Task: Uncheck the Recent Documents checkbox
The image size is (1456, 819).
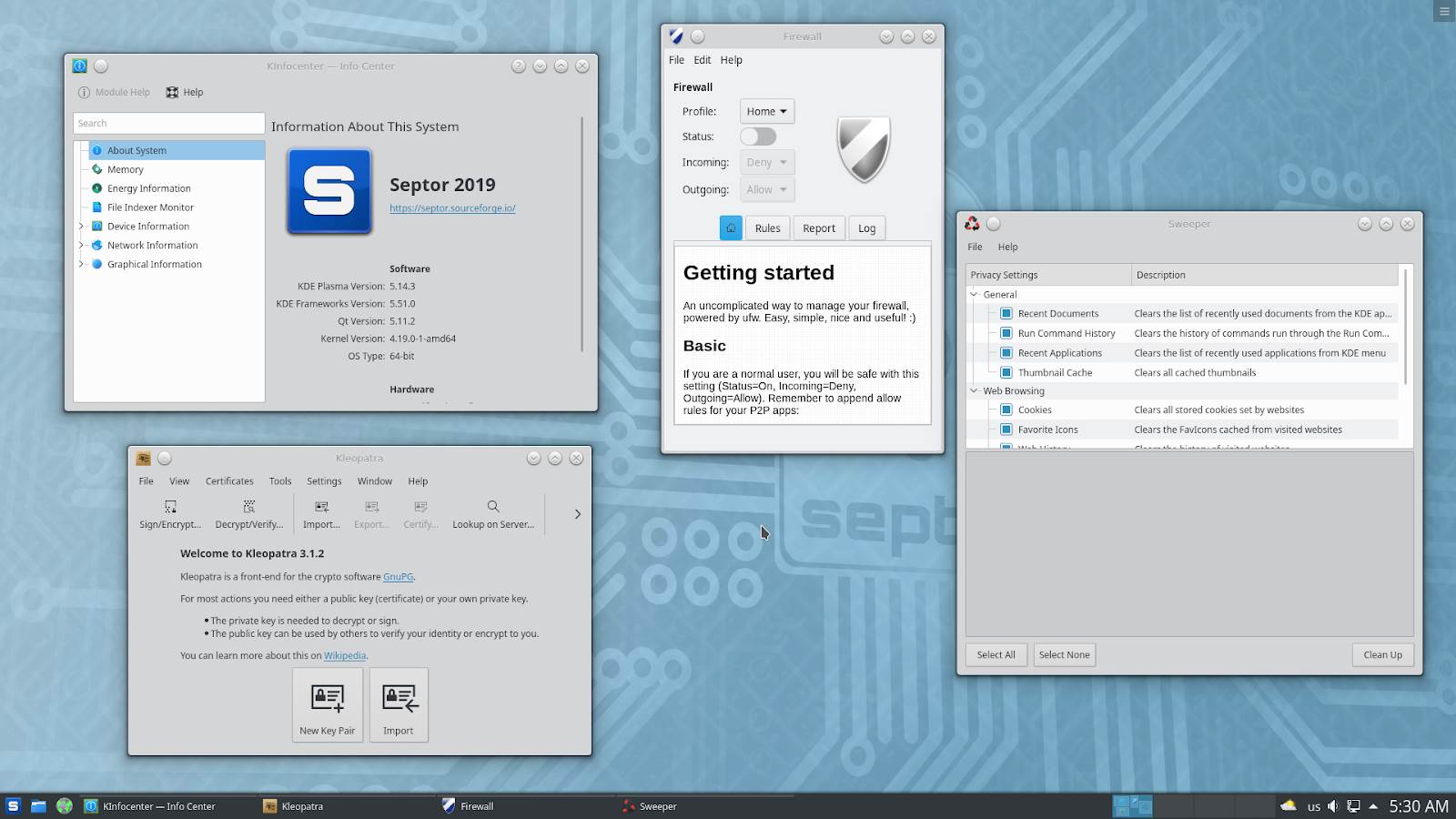Action: (x=1006, y=314)
